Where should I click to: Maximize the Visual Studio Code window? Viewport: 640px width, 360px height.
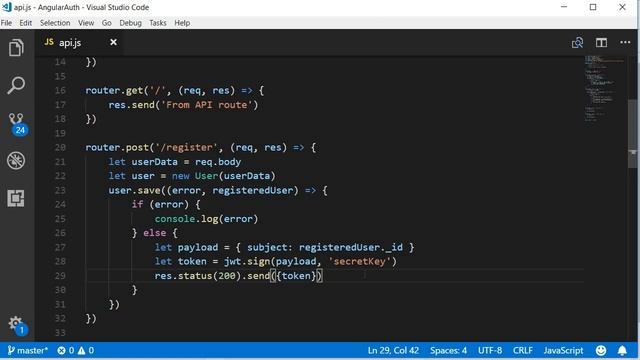593,7
